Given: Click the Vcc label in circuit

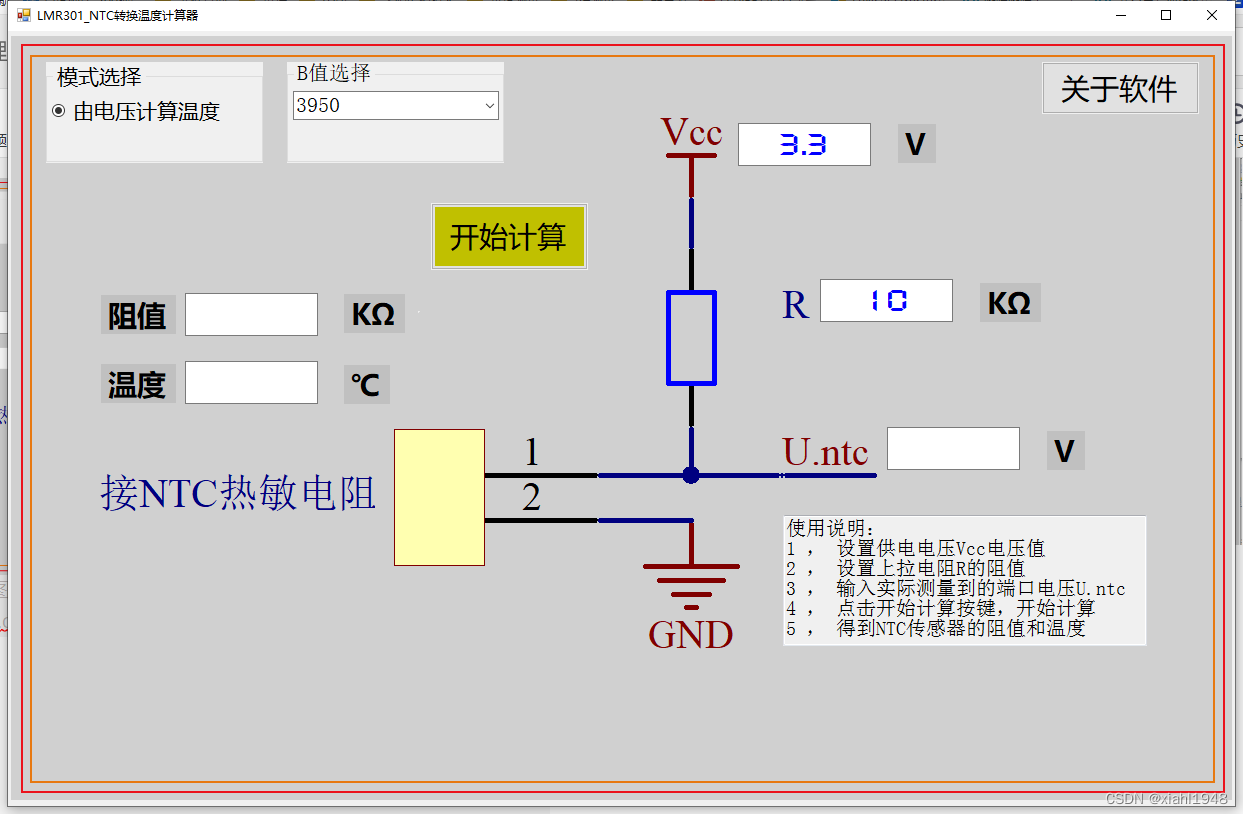Looking at the screenshot, I should pyautogui.click(x=692, y=132).
